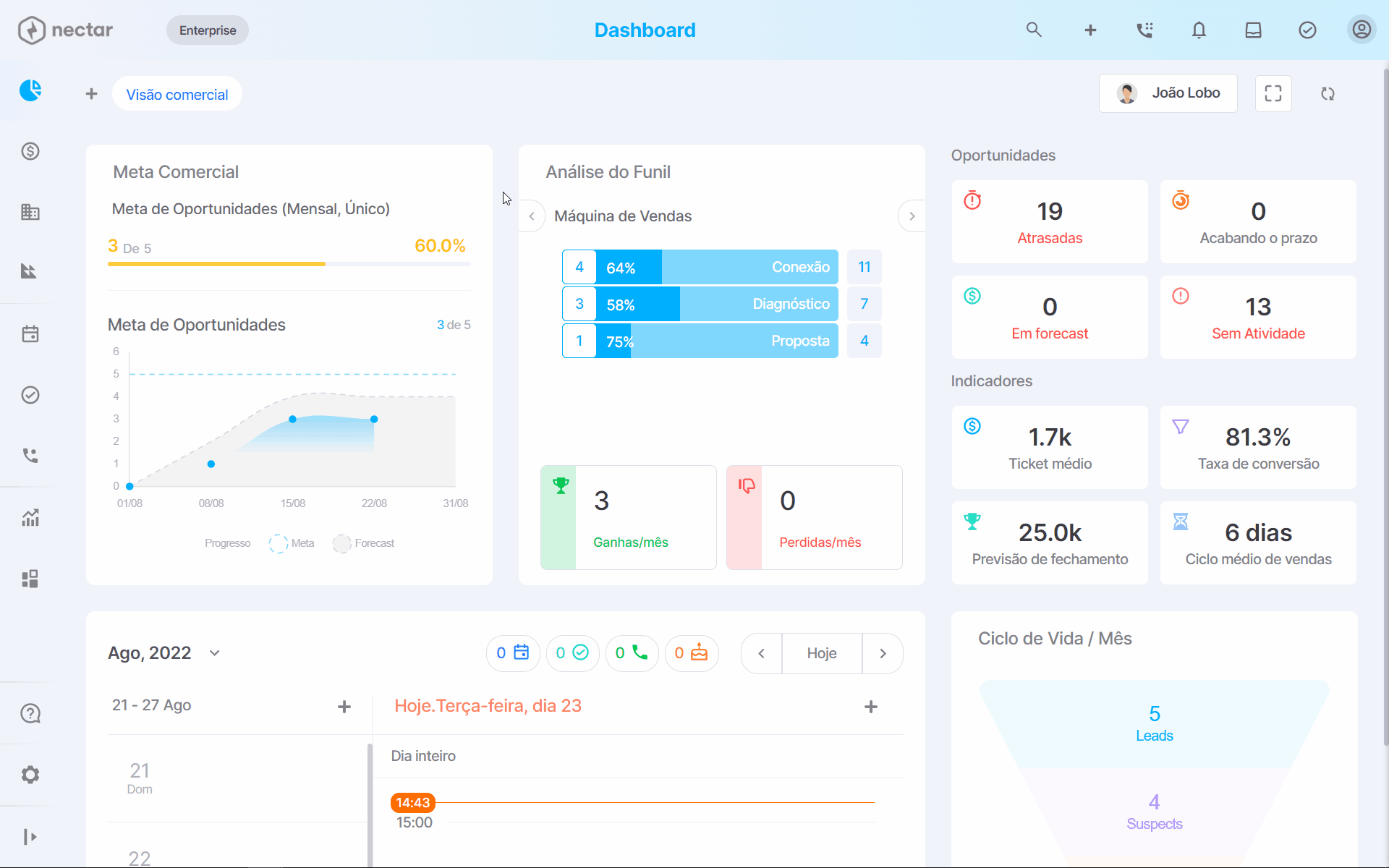The width and height of the screenshot is (1389, 868).
Task: Toggle Forecast series in chart legend
Action: coord(364,543)
